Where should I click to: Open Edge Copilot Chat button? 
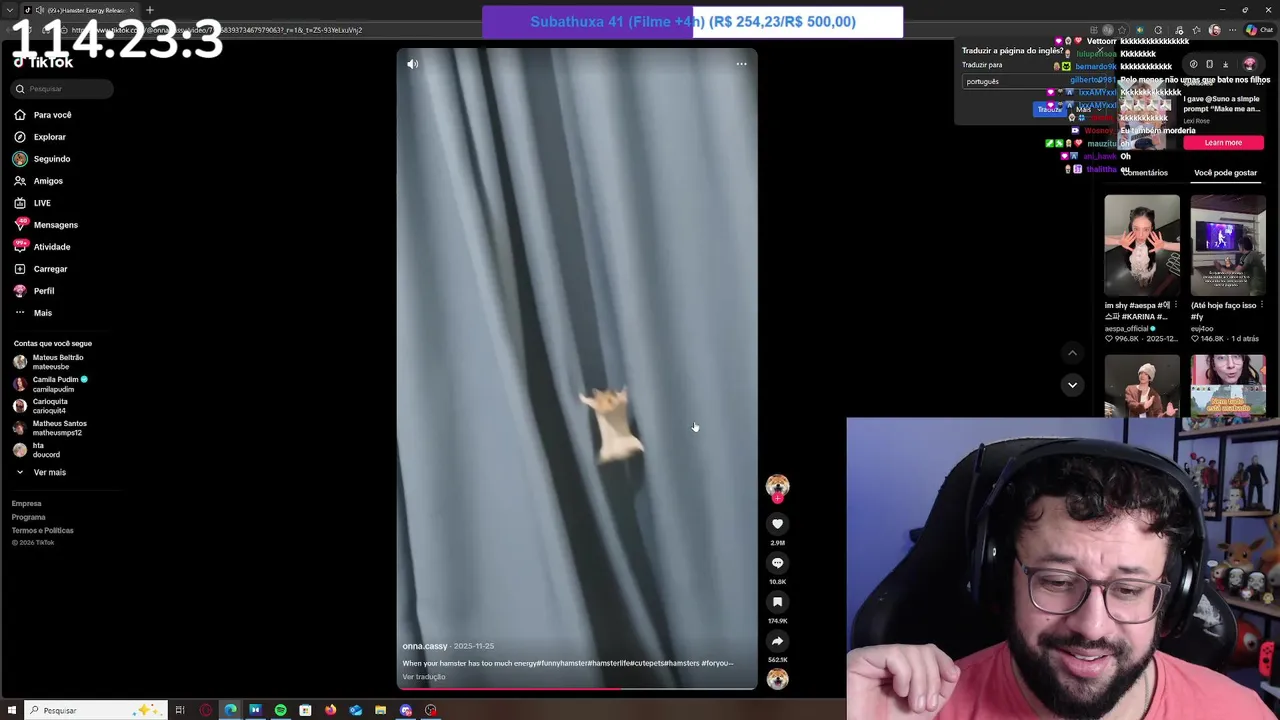[x=1259, y=30]
